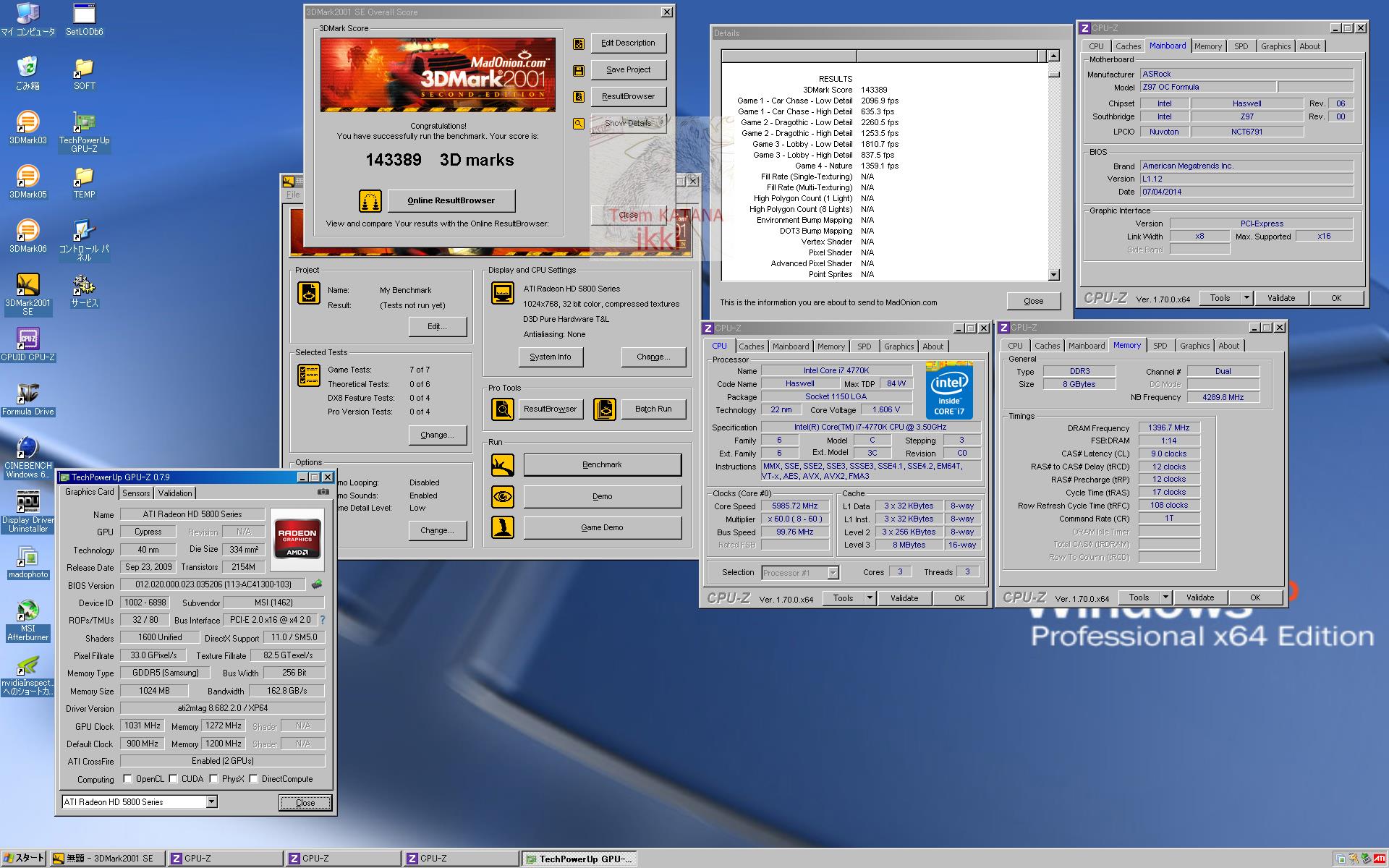Click the Edit button in Project section
The width and height of the screenshot is (1389, 868).
[438, 326]
